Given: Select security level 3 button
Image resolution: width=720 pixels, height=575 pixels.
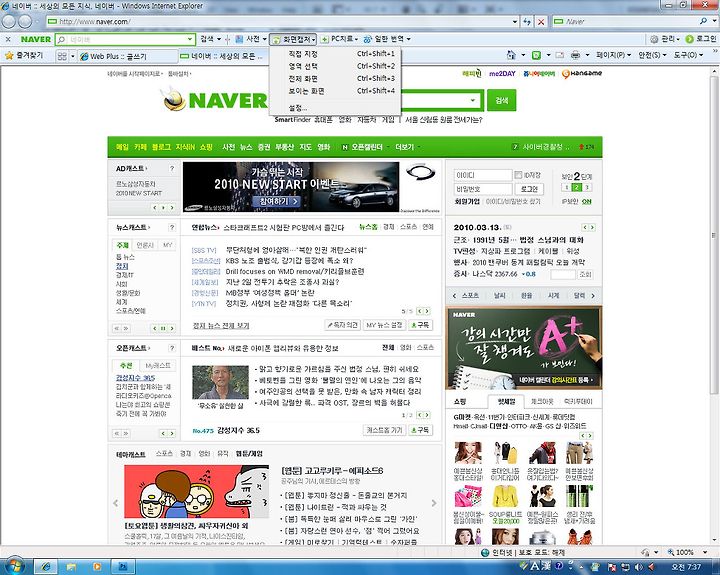Looking at the screenshot, I should point(587,187).
